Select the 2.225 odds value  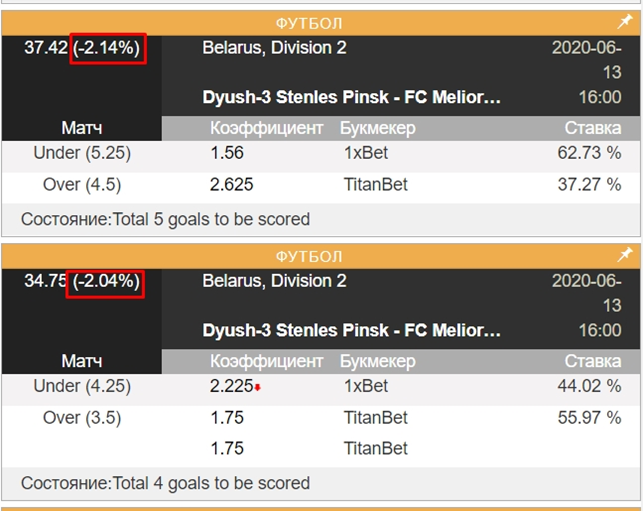(231, 386)
